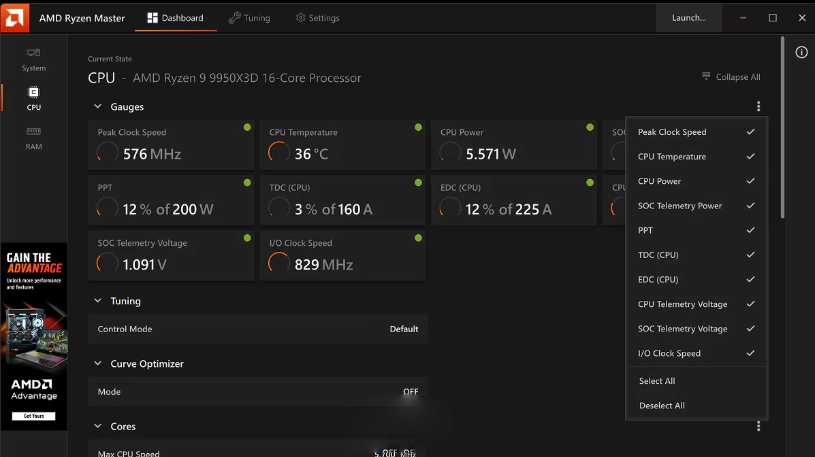
Task: Open Cores three-dot options menu
Action: 758,426
